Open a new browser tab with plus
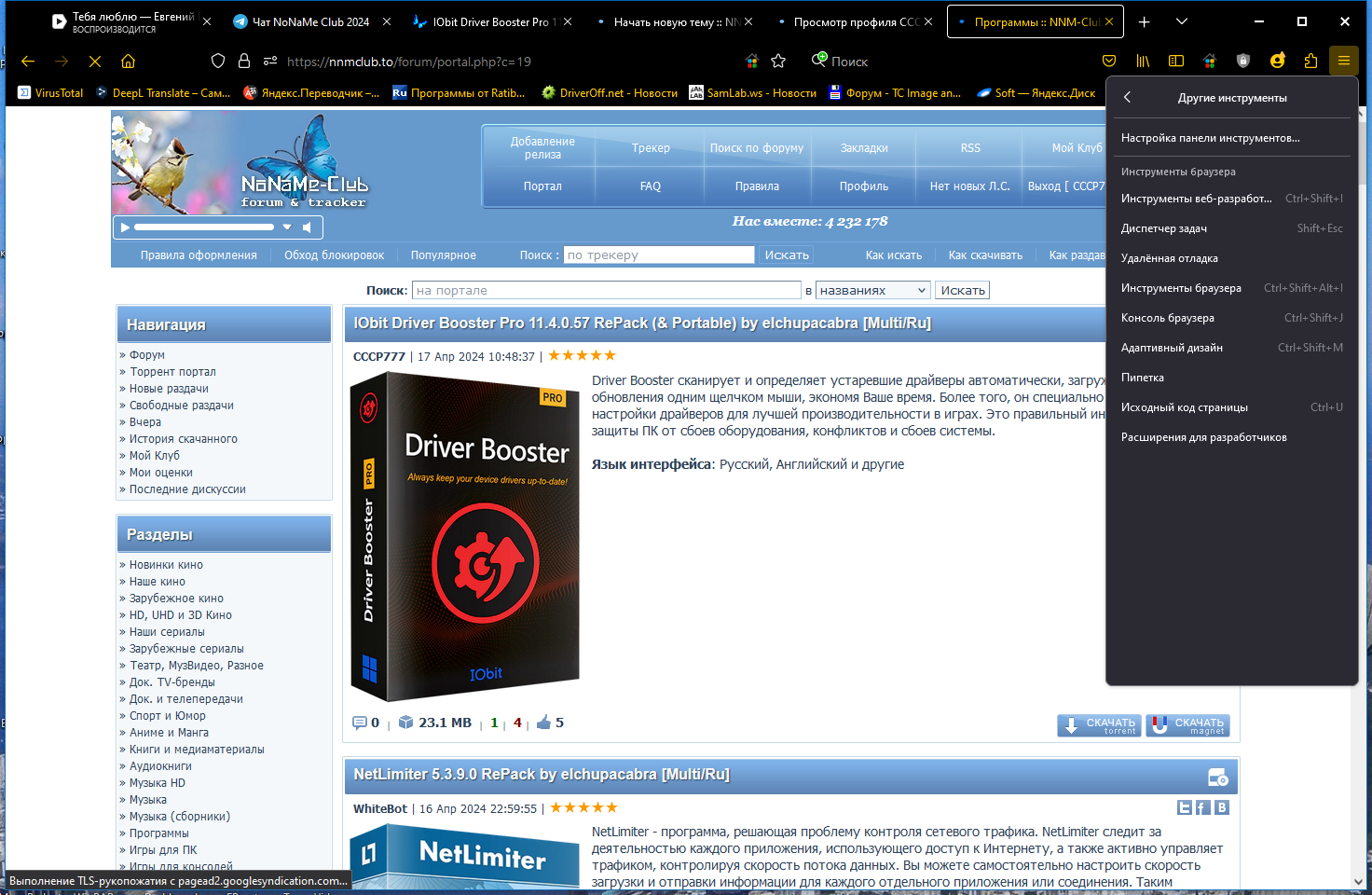 pyautogui.click(x=1145, y=21)
